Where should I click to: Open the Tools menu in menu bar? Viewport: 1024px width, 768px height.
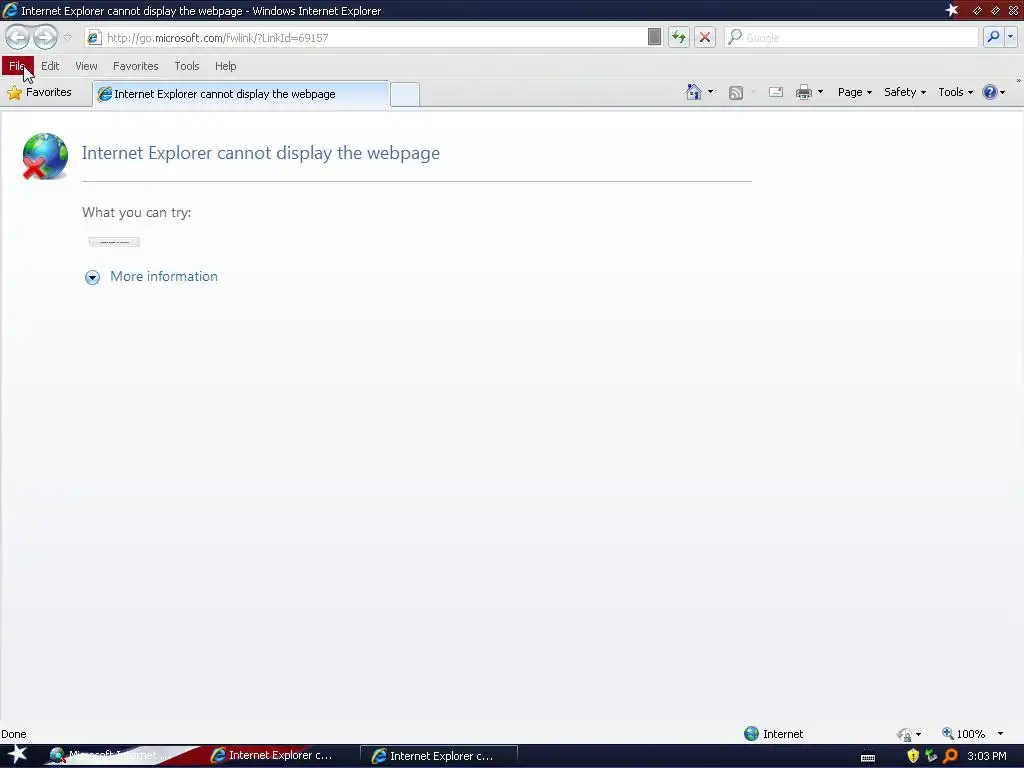coord(187,66)
